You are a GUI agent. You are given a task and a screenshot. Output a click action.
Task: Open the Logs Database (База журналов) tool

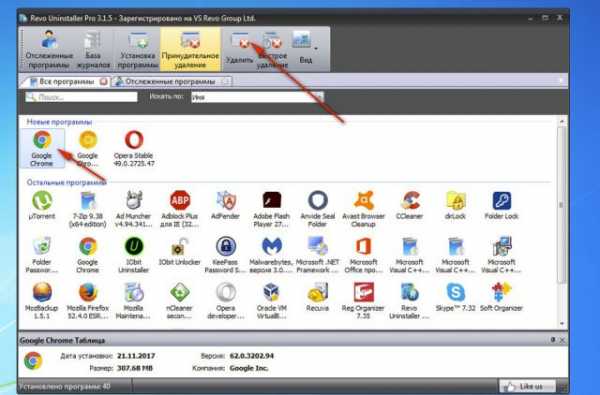click(93, 49)
